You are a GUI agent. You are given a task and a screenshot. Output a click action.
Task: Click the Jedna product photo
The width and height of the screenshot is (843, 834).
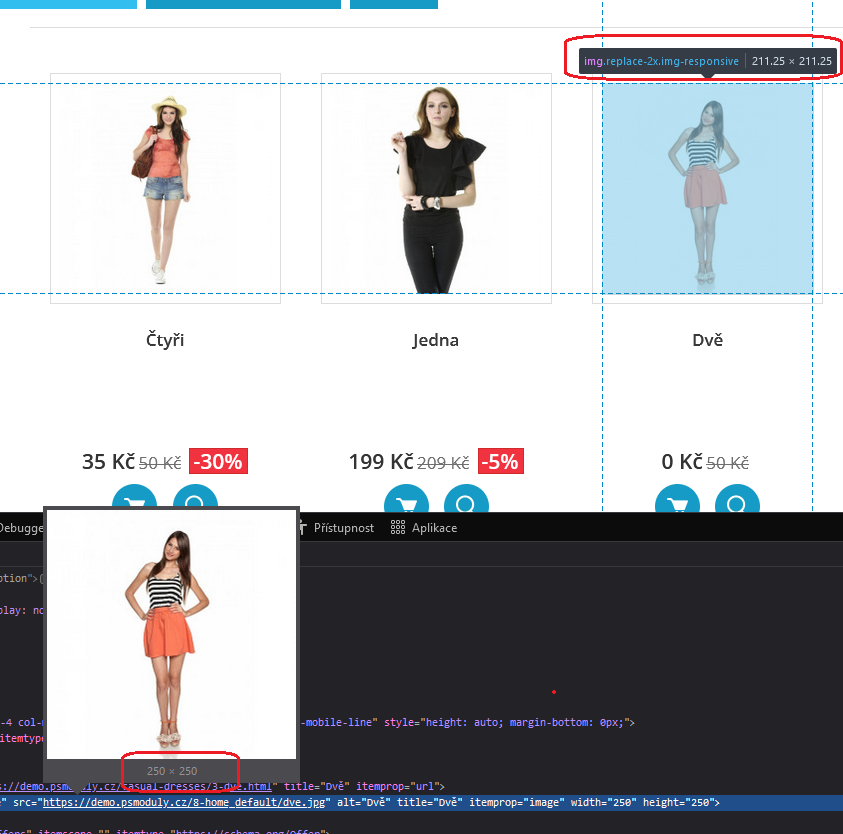[436, 188]
